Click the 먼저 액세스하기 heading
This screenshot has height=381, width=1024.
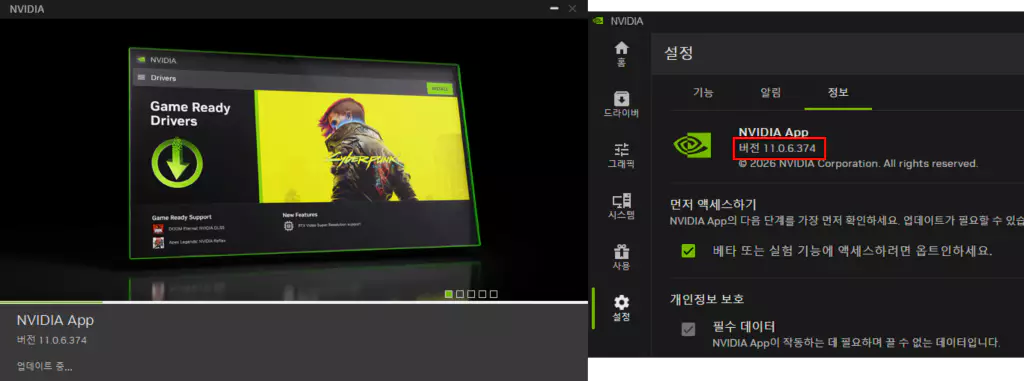tap(713, 204)
